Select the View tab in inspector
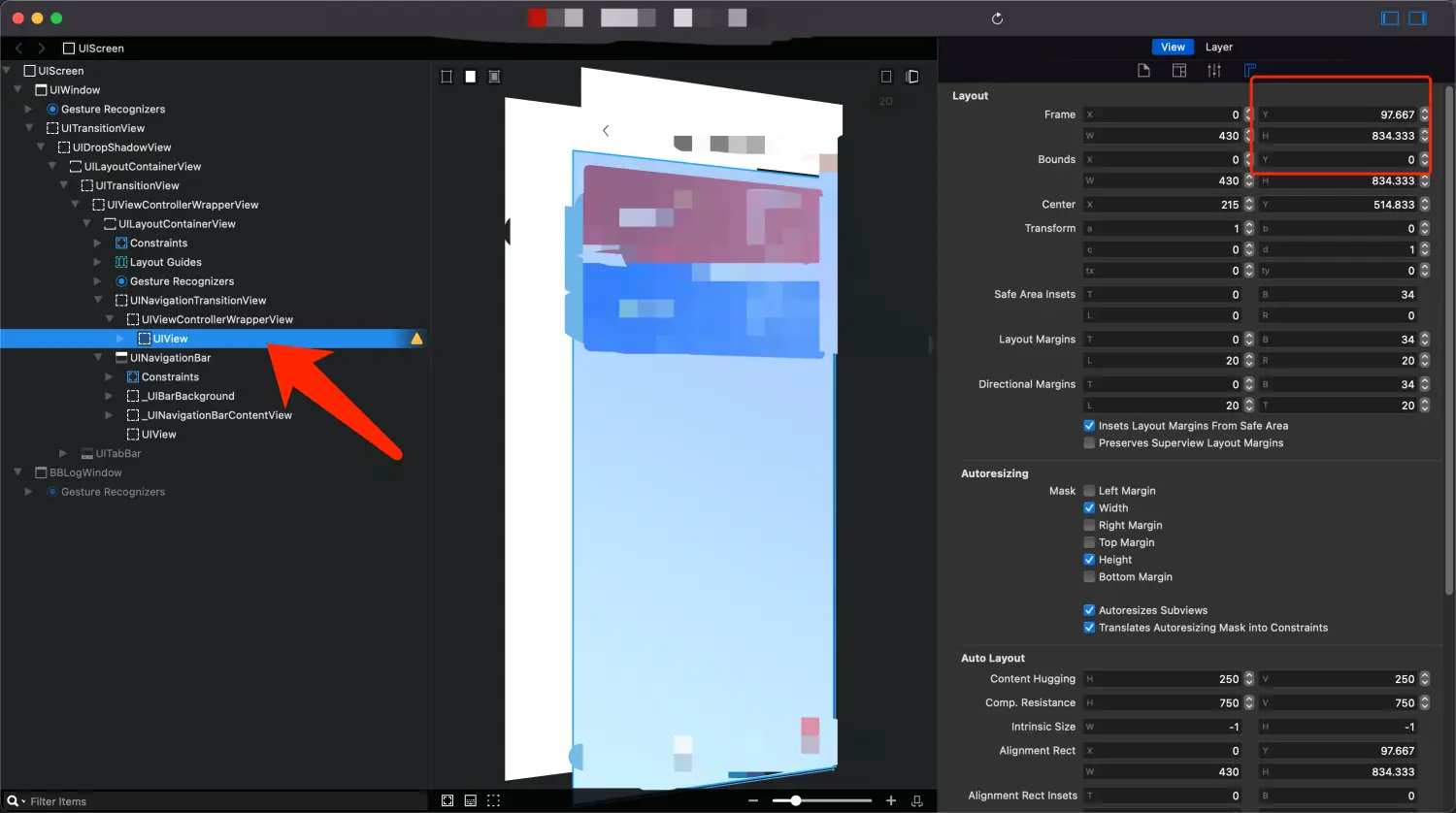 [1173, 47]
